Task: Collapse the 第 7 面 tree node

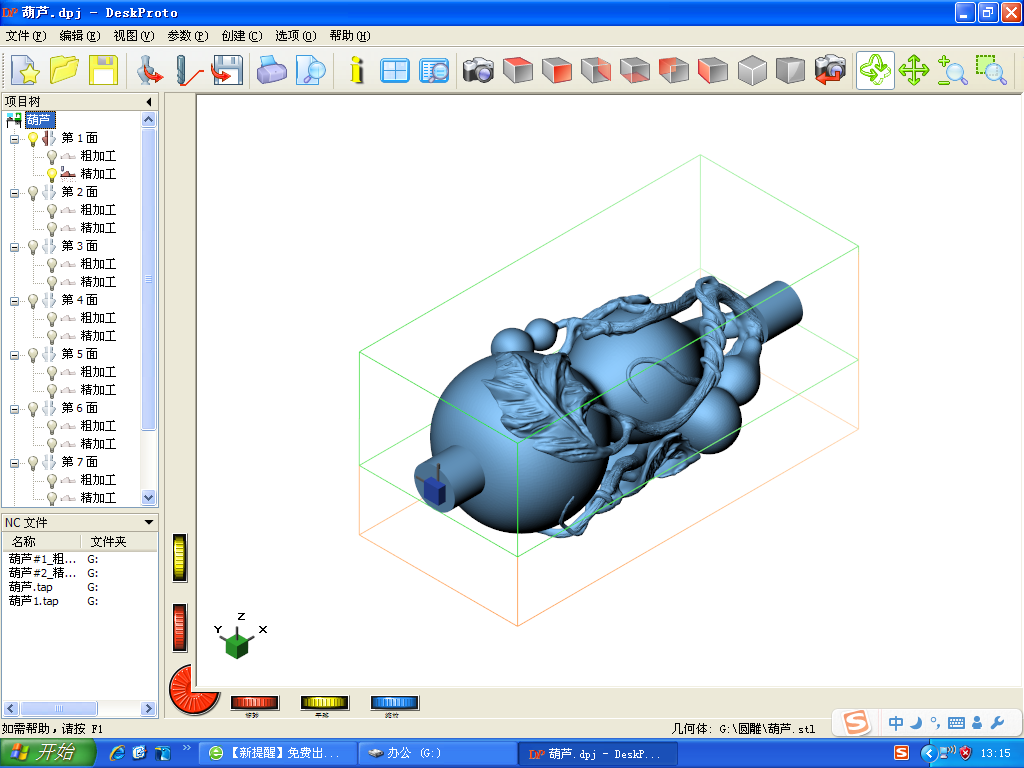Action: pyautogui.click(x=14, y=464)
